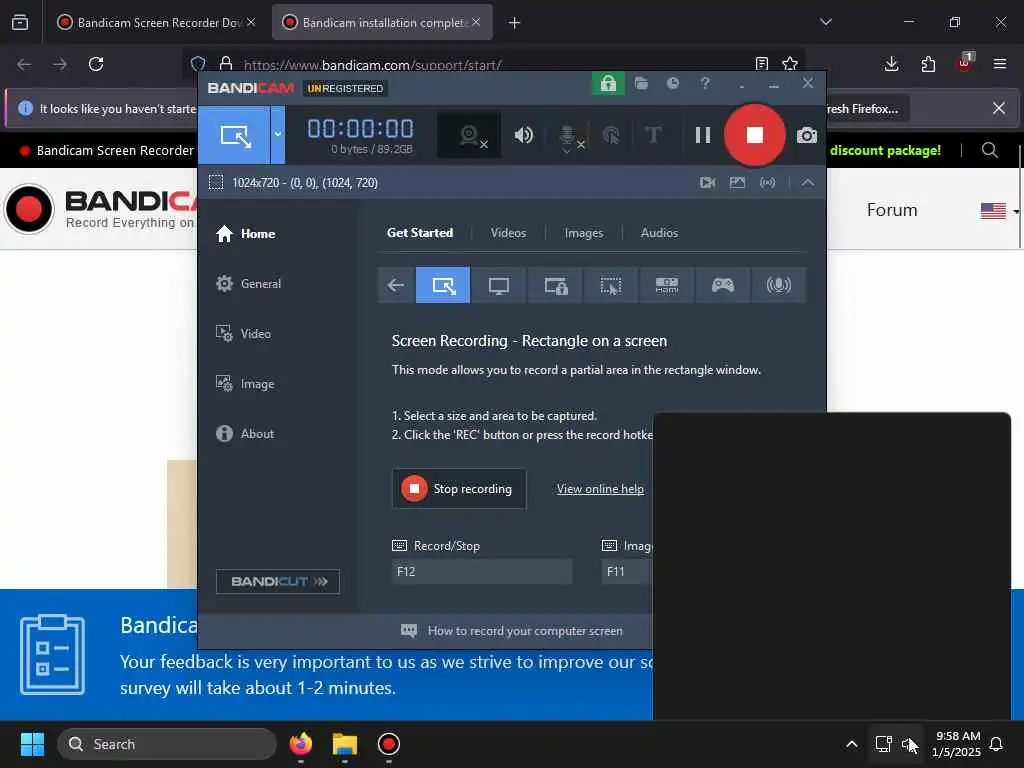The width and height of the screenshot is (1024, 768).
Task: Toggle the text overlay T icon
Action: pos(652,135)
